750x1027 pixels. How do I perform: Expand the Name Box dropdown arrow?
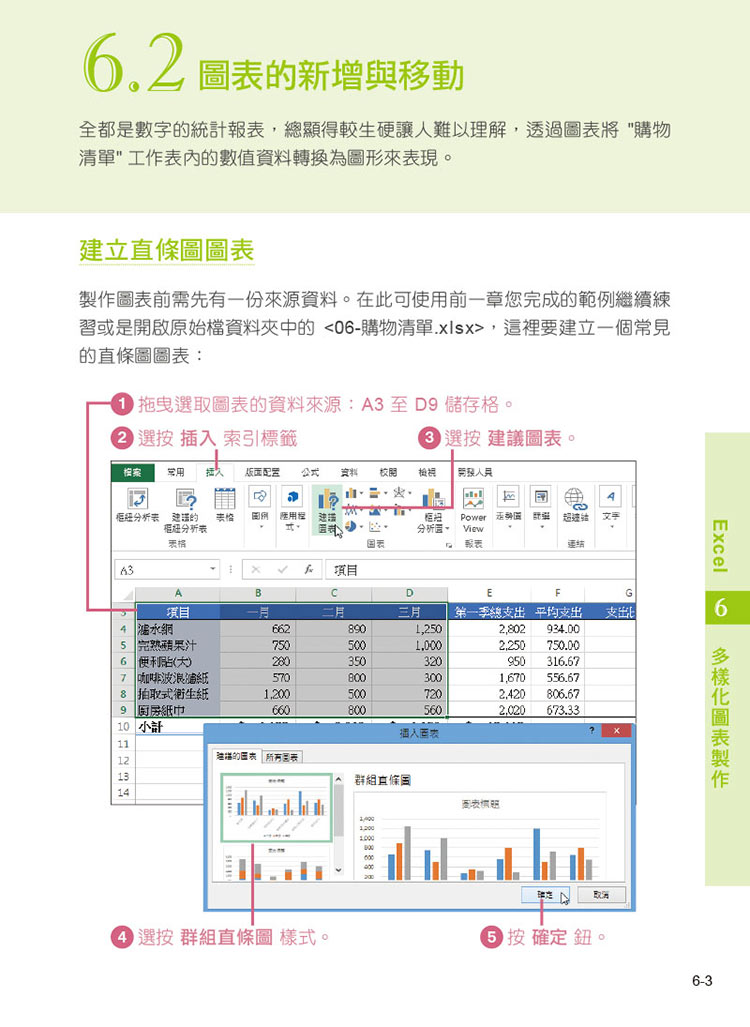[213, 569]
